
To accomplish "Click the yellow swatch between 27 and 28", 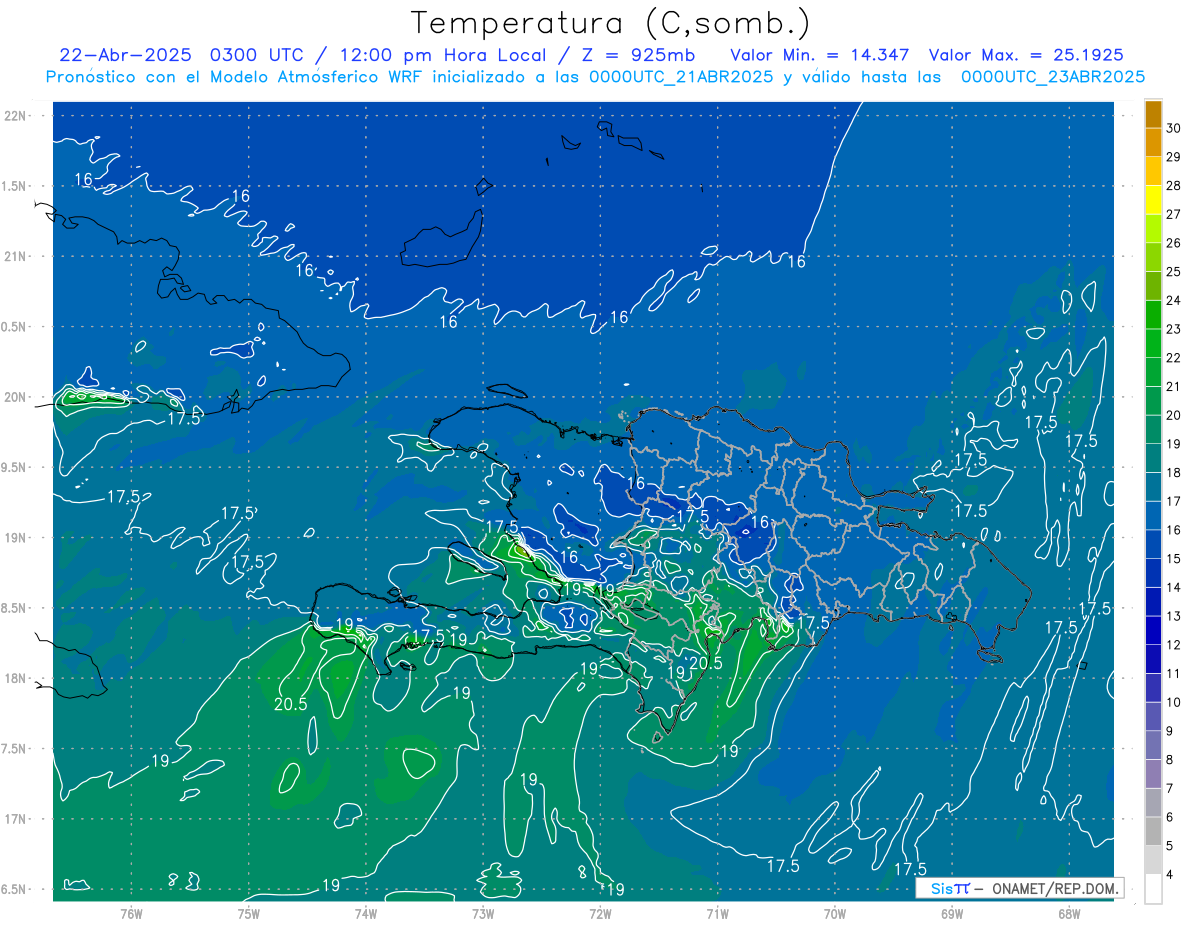I will click(x=1153, y=200).
